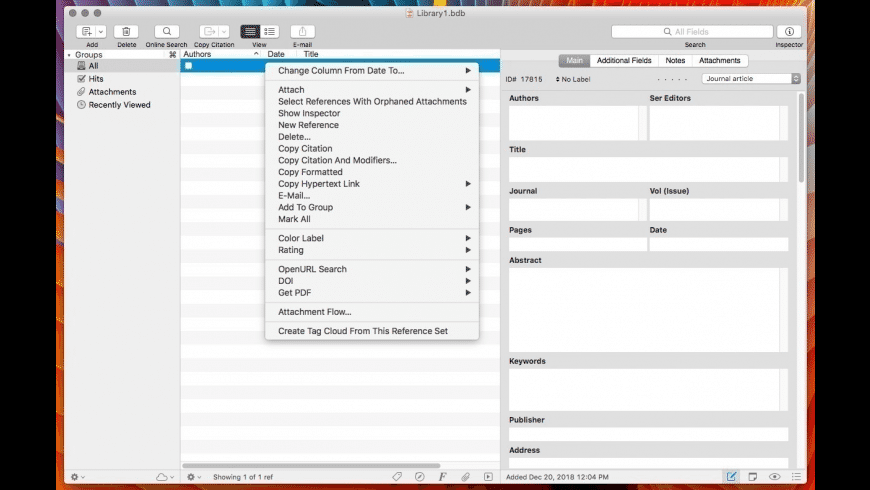This screenshot has width=870, height=490.
Task: Toggle the edit pane icon at bottom right
Action: (x=731, y=477)
